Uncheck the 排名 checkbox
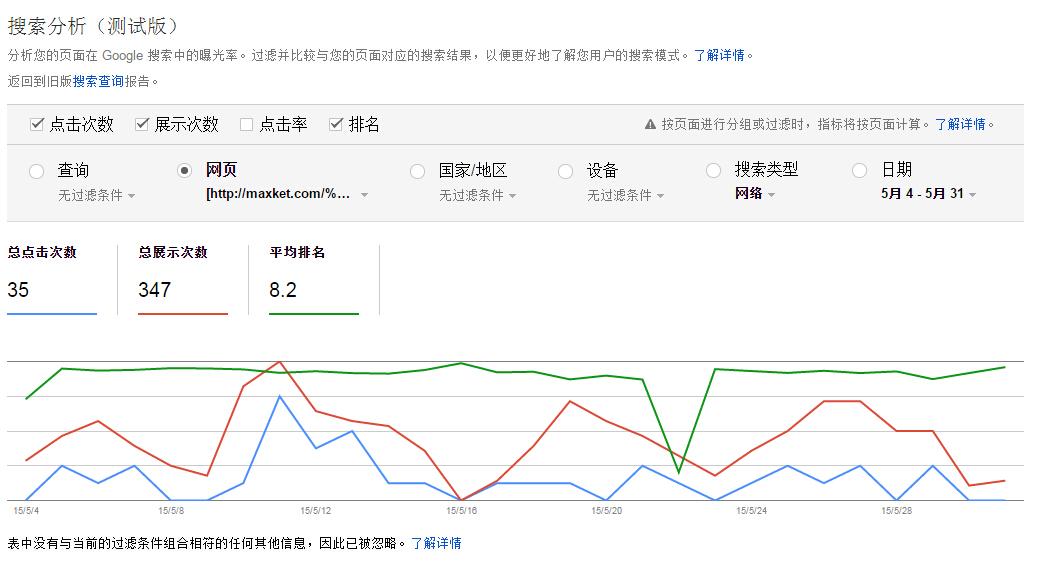This screenshot has height=572, width=1039. [x=335, y=124]
